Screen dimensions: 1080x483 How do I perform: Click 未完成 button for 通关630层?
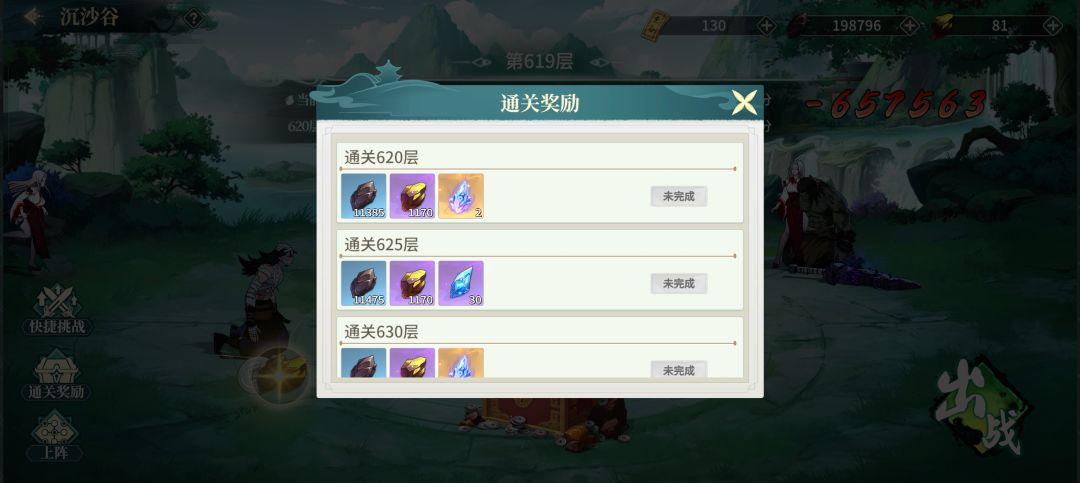coord(678,370)
